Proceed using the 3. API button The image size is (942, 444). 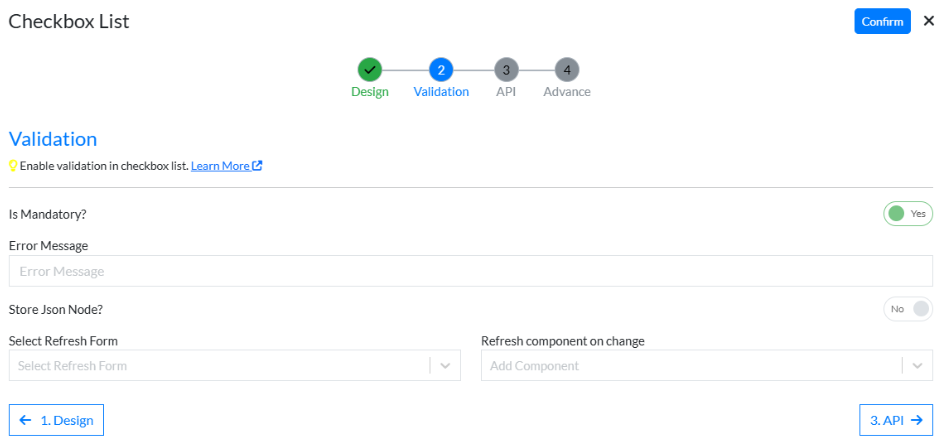click(895, 421)
